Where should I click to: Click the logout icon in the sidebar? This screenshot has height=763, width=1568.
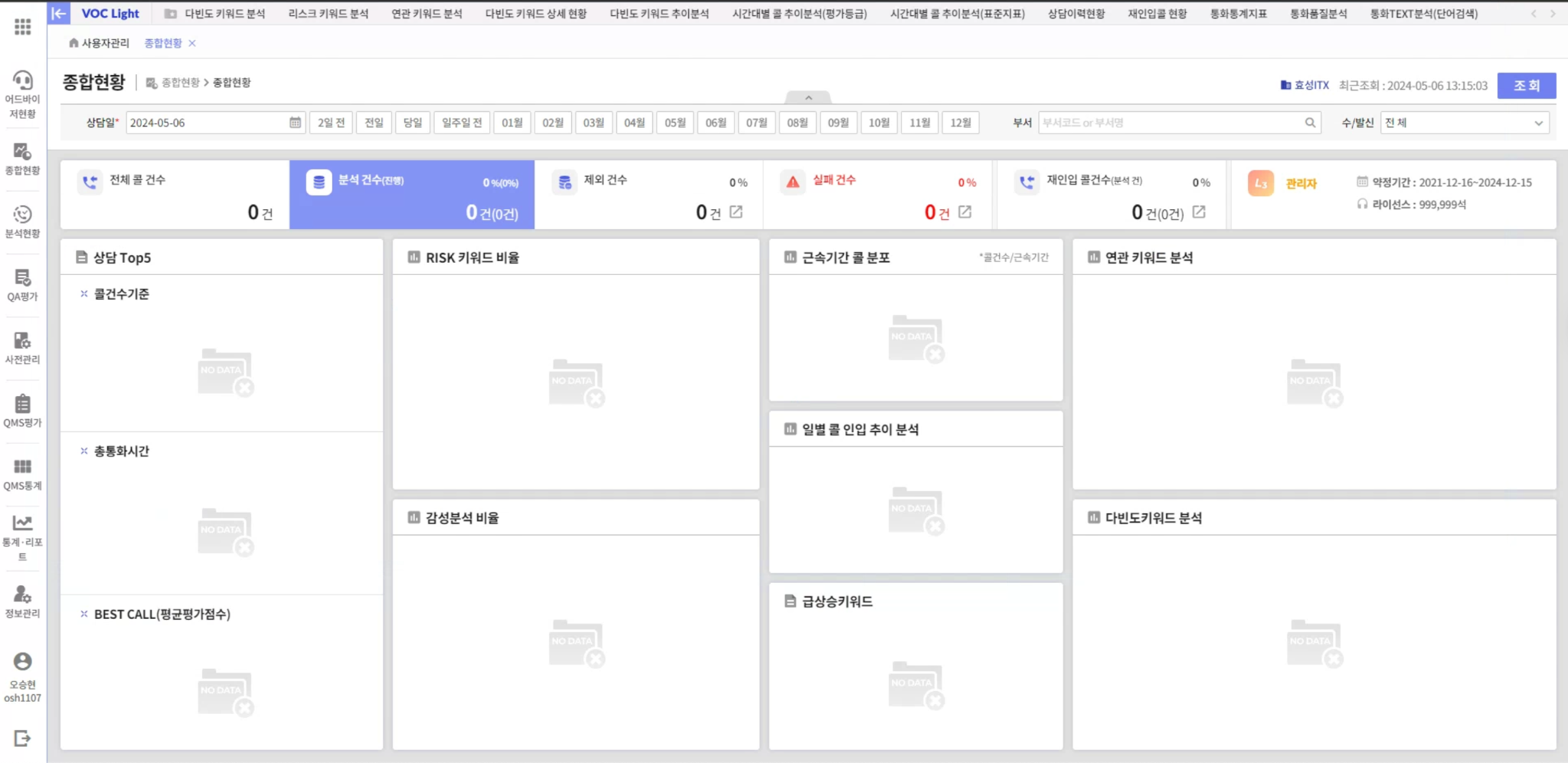point(22,738)
